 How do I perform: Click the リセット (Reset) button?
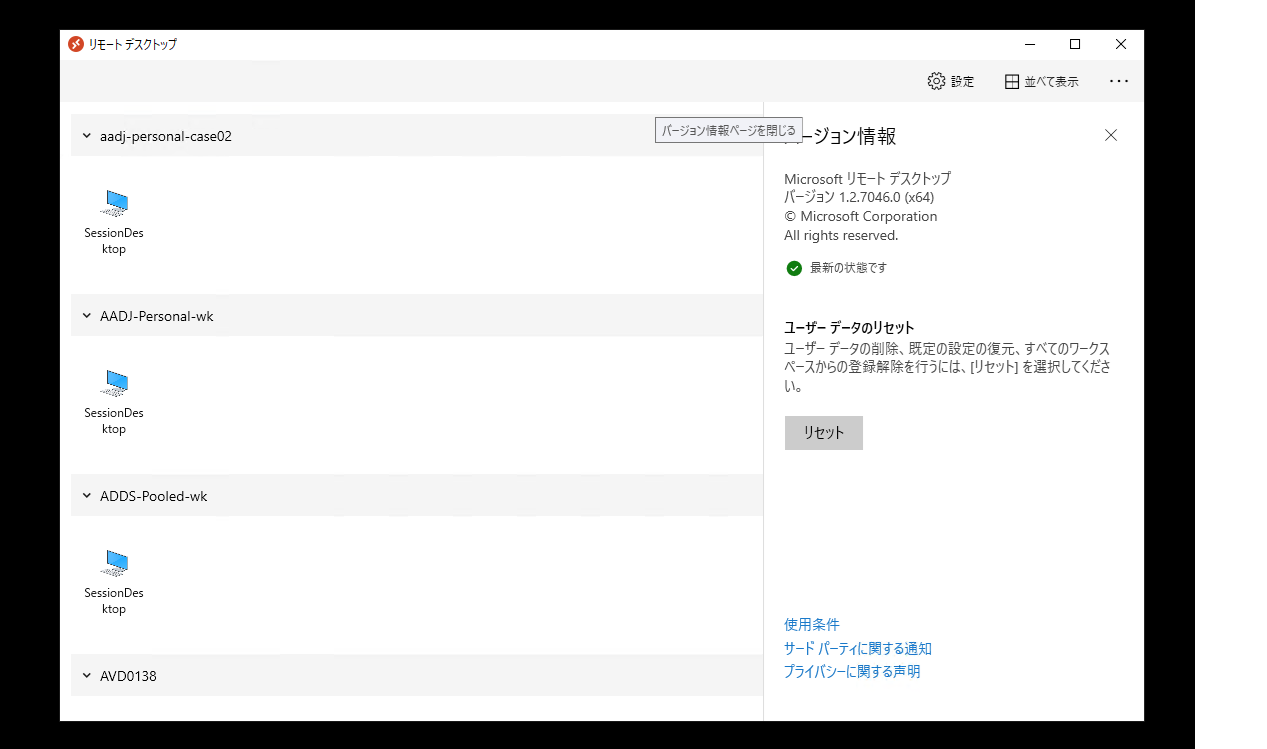point(824,433)
